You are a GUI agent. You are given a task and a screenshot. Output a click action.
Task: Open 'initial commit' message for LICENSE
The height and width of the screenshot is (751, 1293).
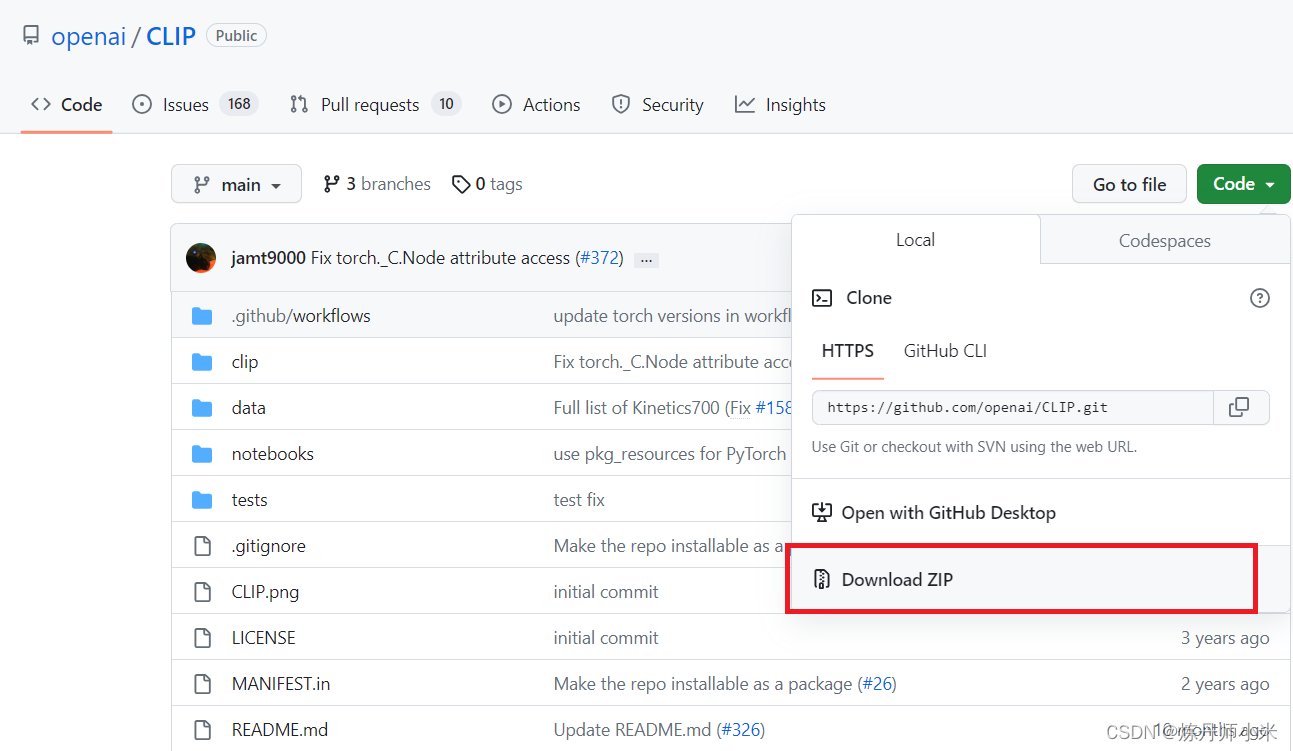(606, 638)
